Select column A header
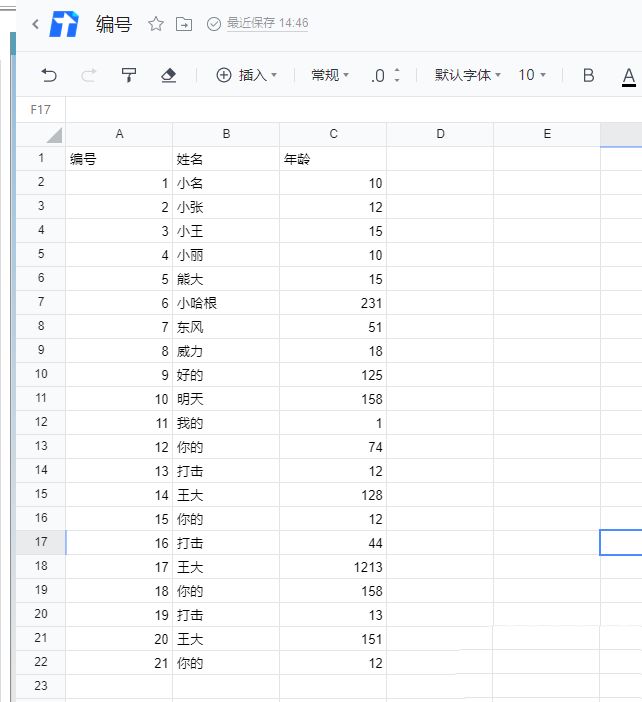The image size is (642, 702). [x=119, y=134]
